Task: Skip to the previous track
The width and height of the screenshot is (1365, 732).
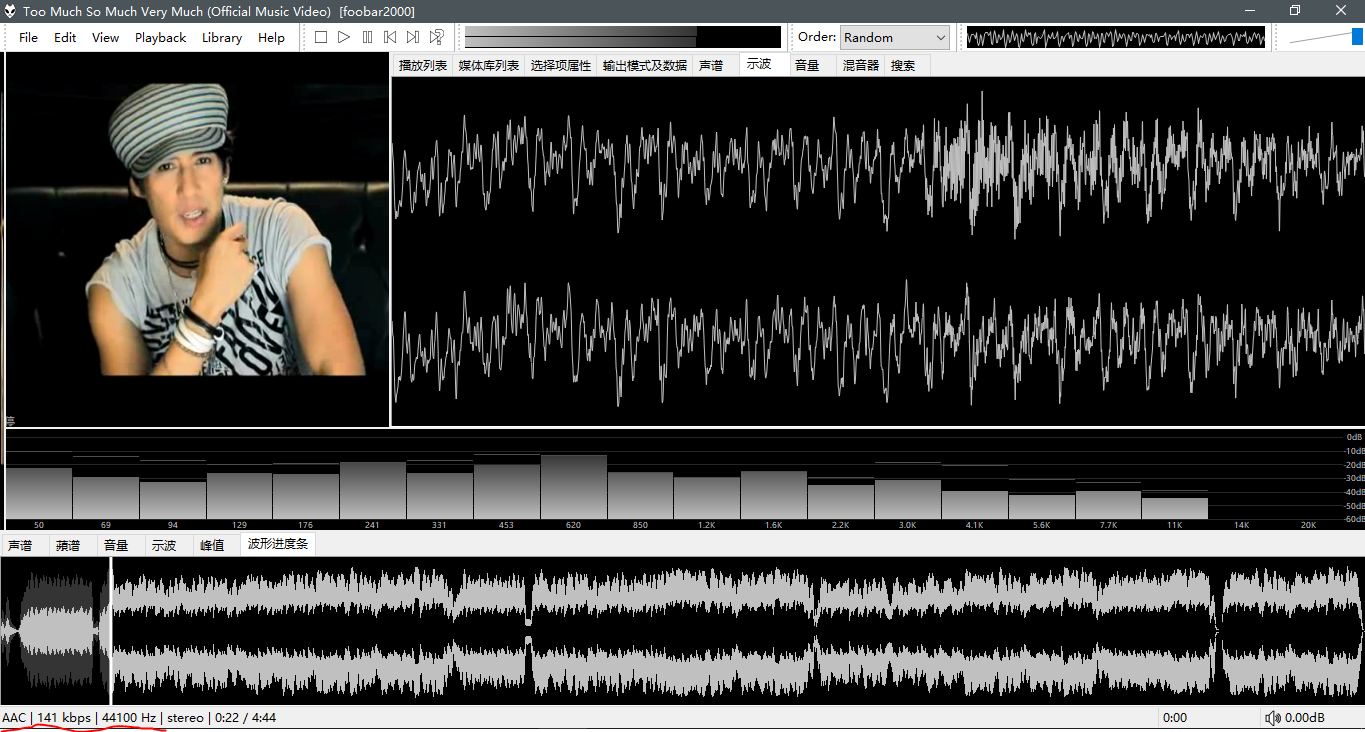Action: tap(390, 37)
